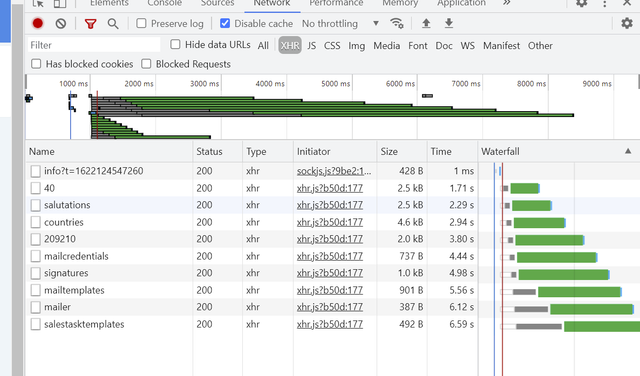Import HAR file upload arrow
The image size is (640, 376).
(x=426, y=23)
